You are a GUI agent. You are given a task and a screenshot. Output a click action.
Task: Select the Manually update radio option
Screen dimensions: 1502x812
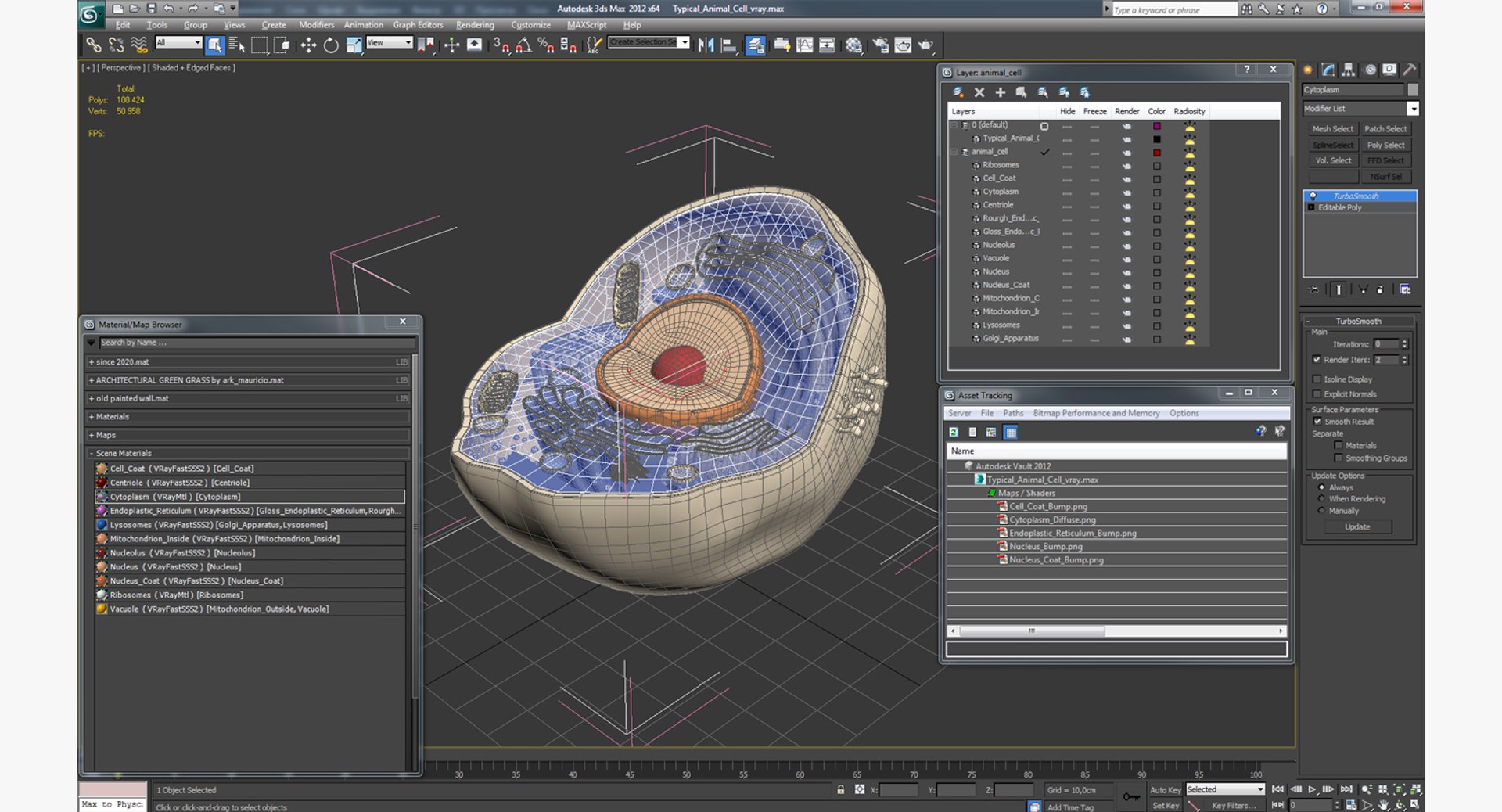point(1322,511)
